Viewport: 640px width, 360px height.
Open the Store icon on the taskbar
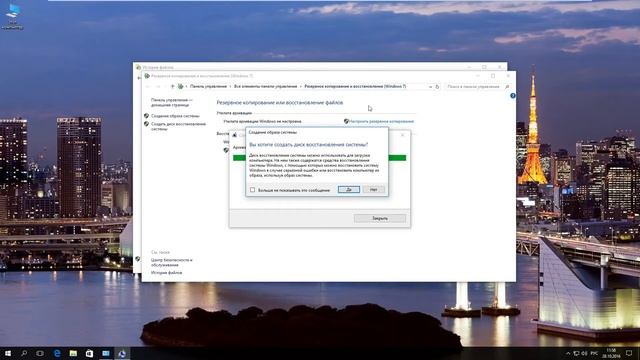(89, 353)
